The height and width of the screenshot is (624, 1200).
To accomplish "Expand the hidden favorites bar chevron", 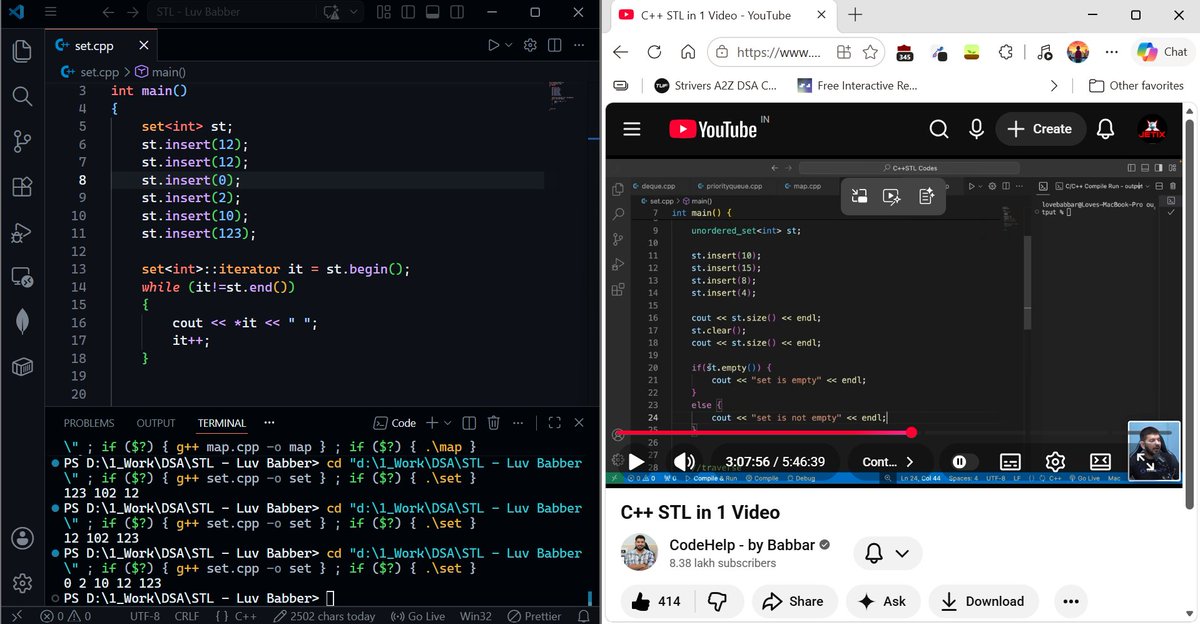I will [1053, 86].
